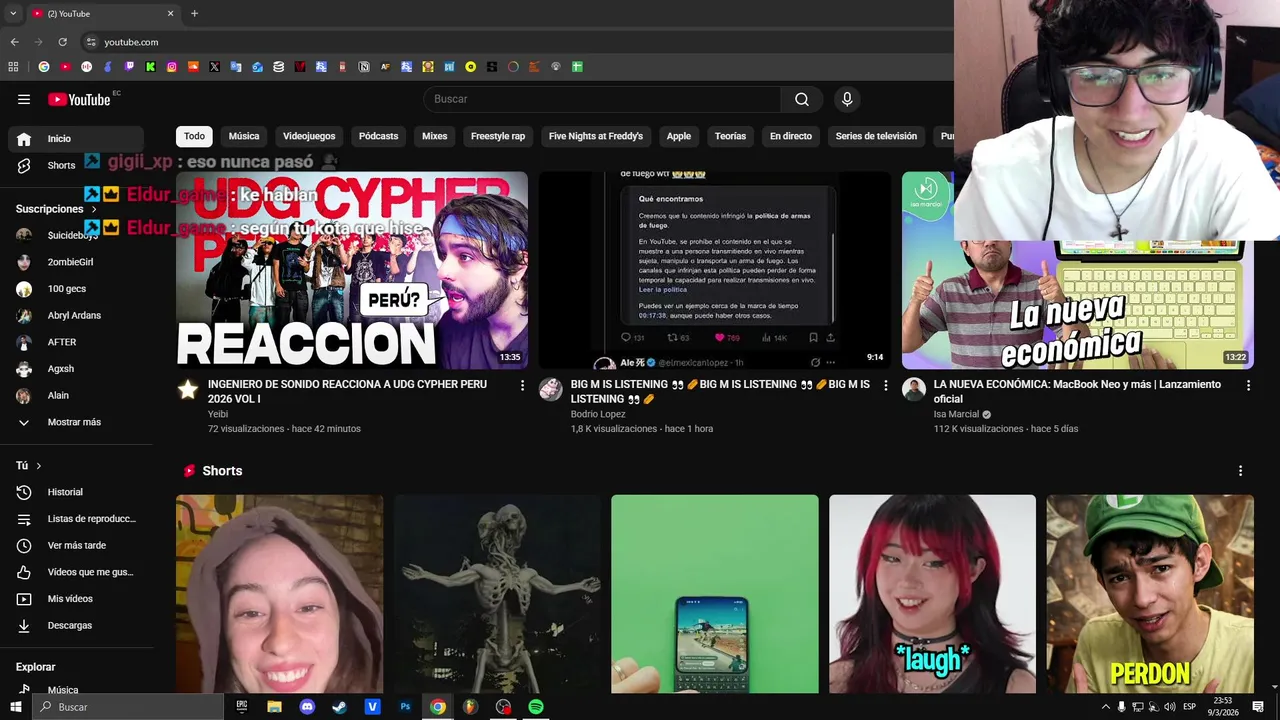Viewport: 1280px width, 720px height.
Task: Open a new browser tab
Action: click(194, 14)
